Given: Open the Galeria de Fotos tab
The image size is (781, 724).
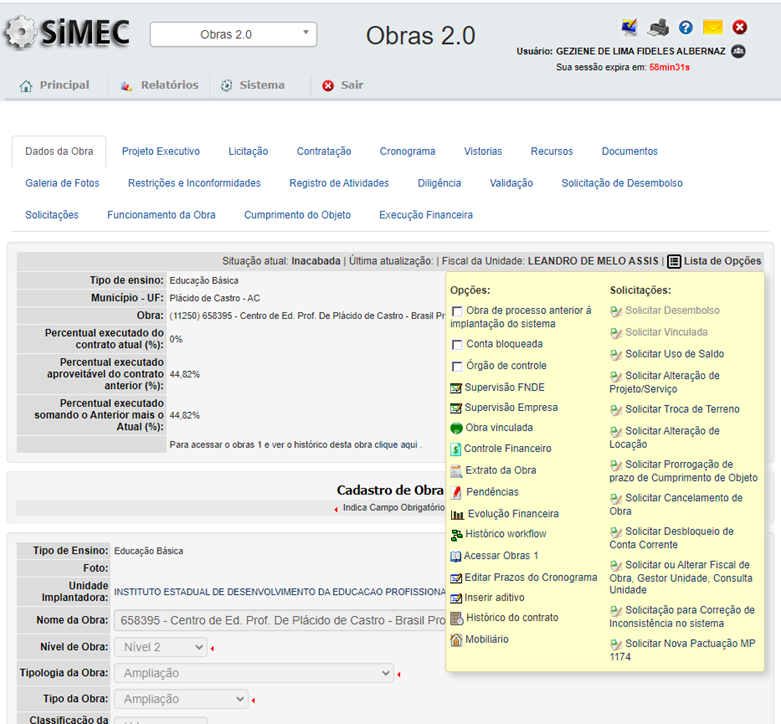Looking at the screenshot, I should click(x=62, y=183).
